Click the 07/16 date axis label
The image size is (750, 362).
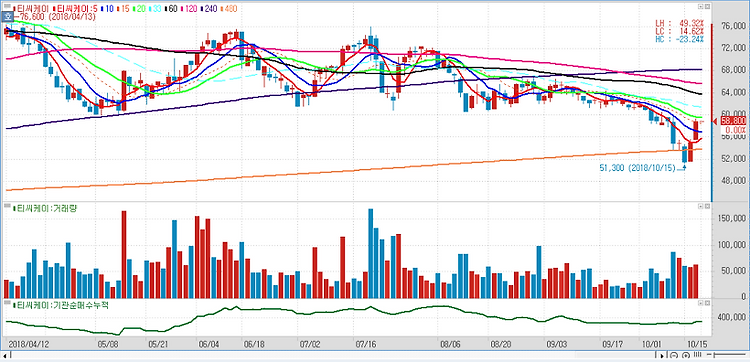tap(365, 344)
